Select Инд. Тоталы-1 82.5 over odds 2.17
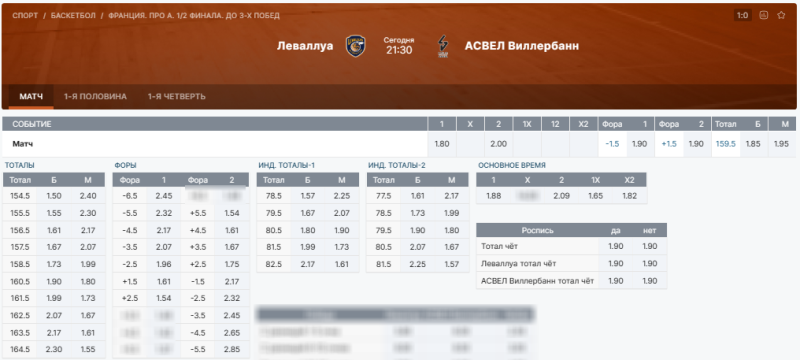This screenshot has width=800, height=360. (x=308, y=264)
